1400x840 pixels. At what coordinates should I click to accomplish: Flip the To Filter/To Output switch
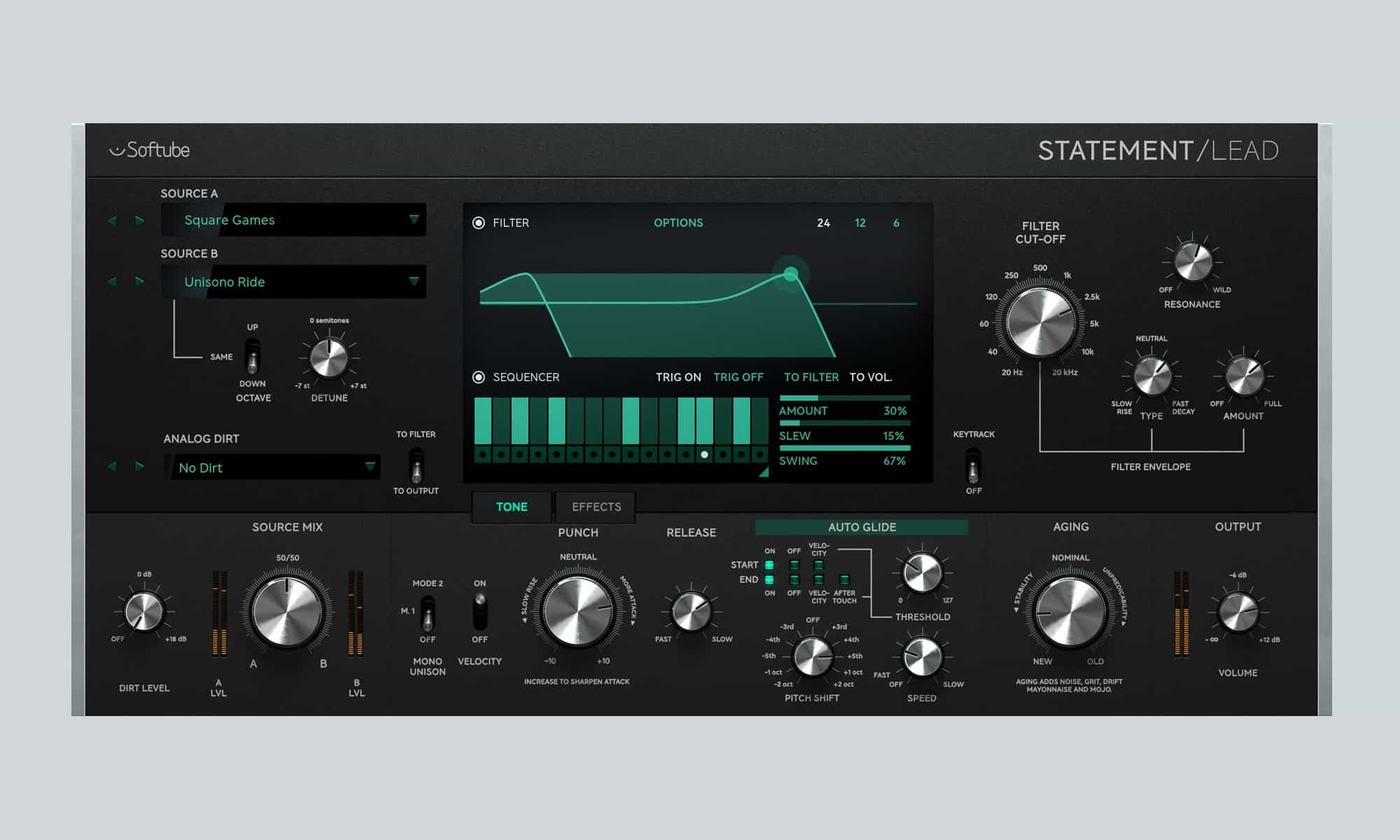point(416,465)
